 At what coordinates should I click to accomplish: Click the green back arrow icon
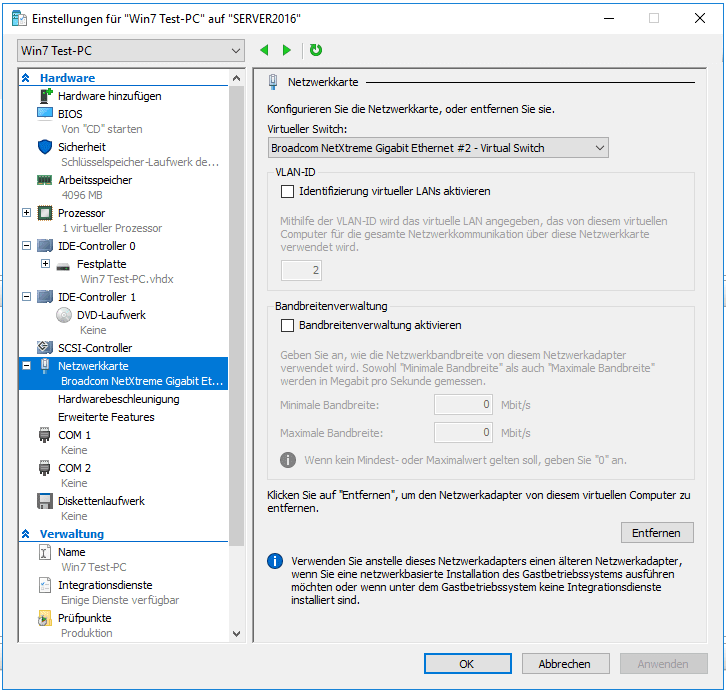tap(264, 50)
